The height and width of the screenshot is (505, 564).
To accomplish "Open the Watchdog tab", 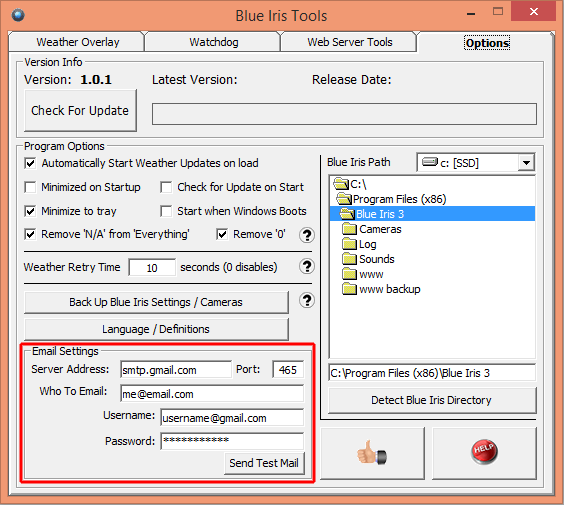I will click(x=214, y=42).
